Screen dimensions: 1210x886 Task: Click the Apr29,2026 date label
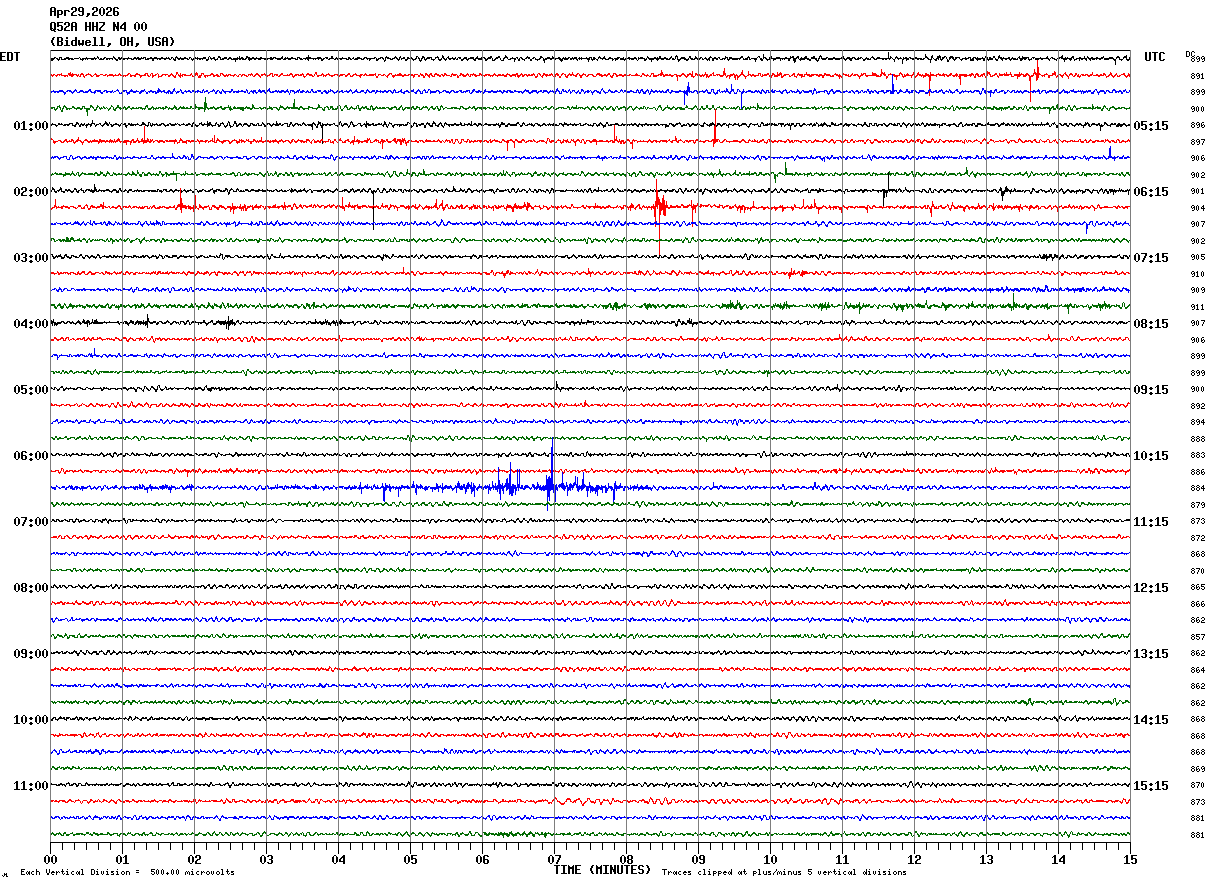click(84, 12)
